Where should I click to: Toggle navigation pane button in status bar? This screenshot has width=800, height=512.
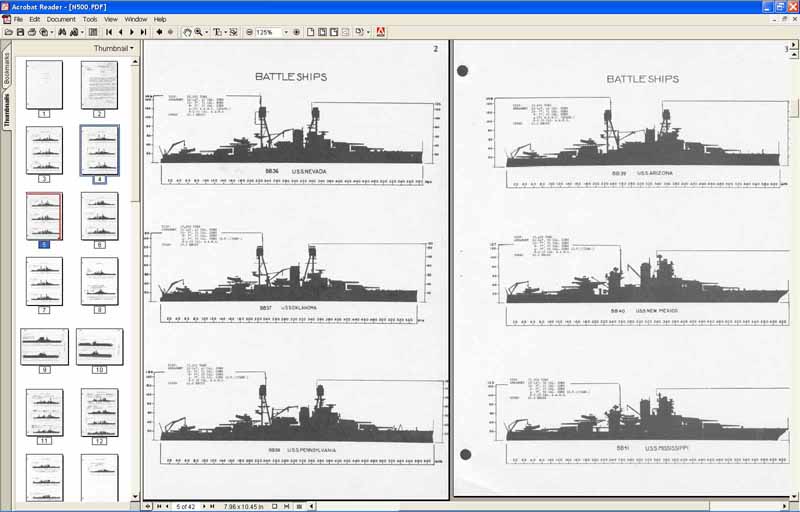(148, 506)
